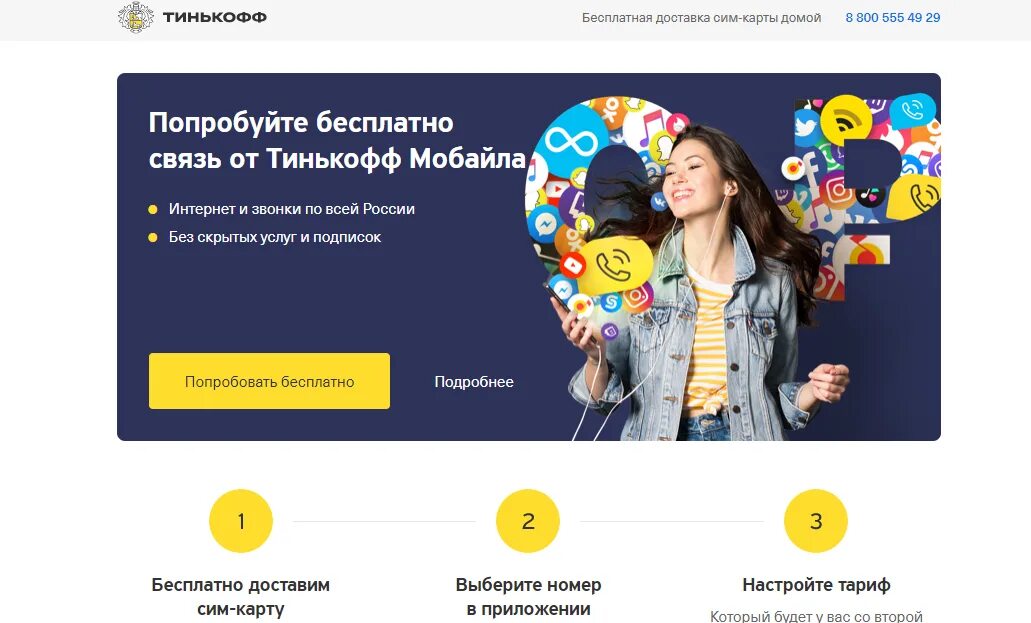This screenshot has height=623, width=1031.
Task: Select the step 3 yellow circle
Action: [x=815, y=521]
